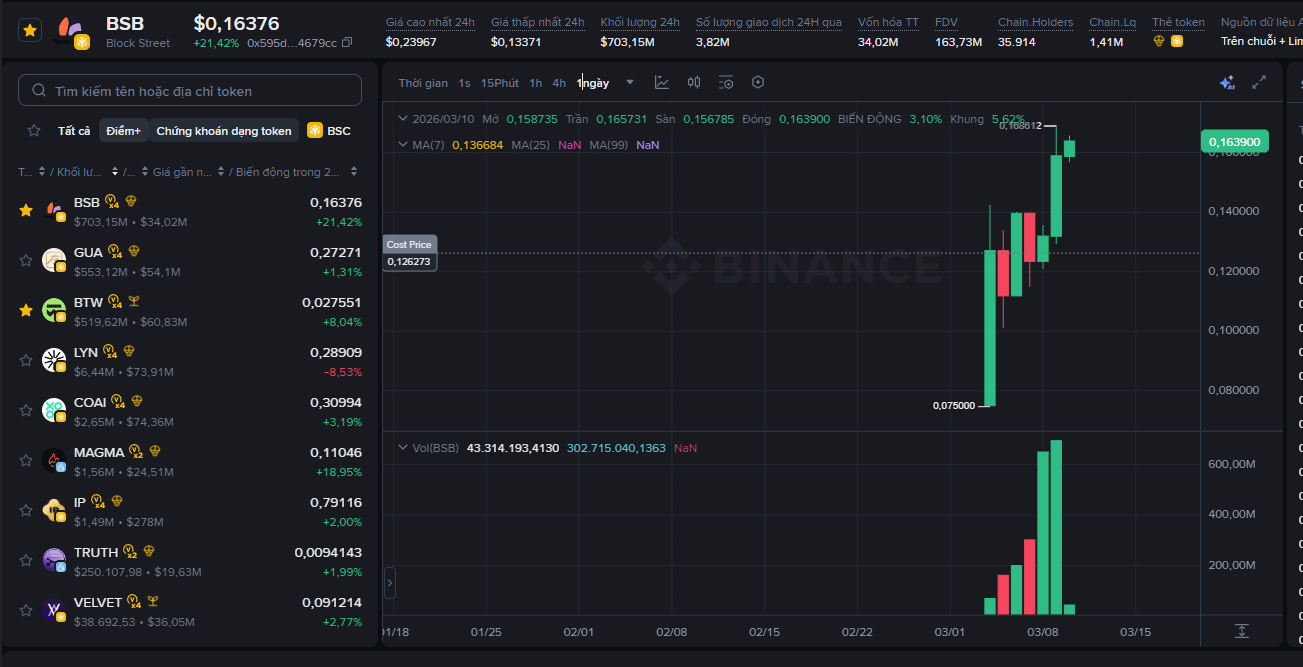The height and width of the screenshot is (667, 1303).
Task: Launch the AI sparkle assistant icon
Action: click(x=1227, y=82)
